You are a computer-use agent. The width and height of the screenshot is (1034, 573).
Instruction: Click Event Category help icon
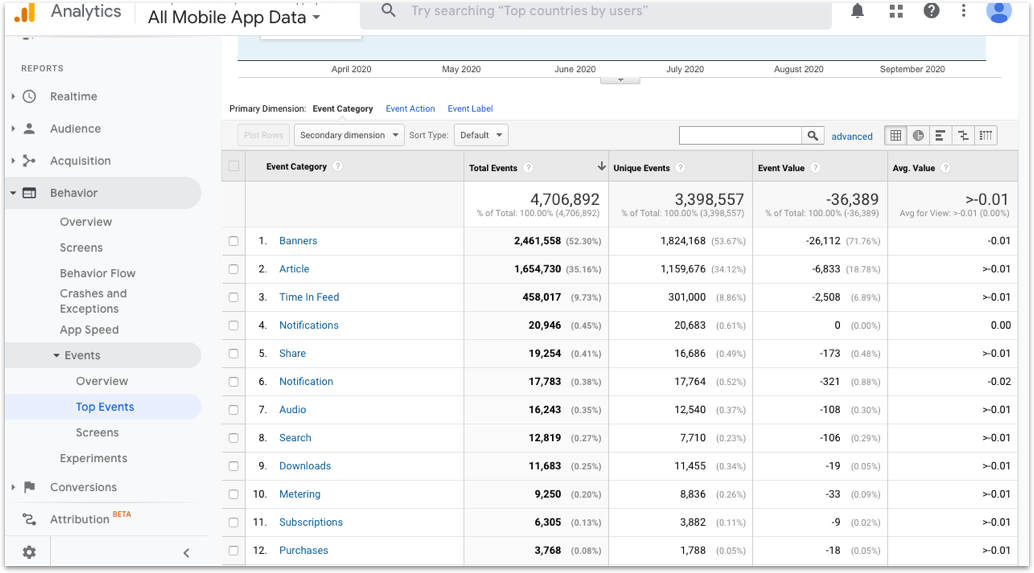coord(338,166)
